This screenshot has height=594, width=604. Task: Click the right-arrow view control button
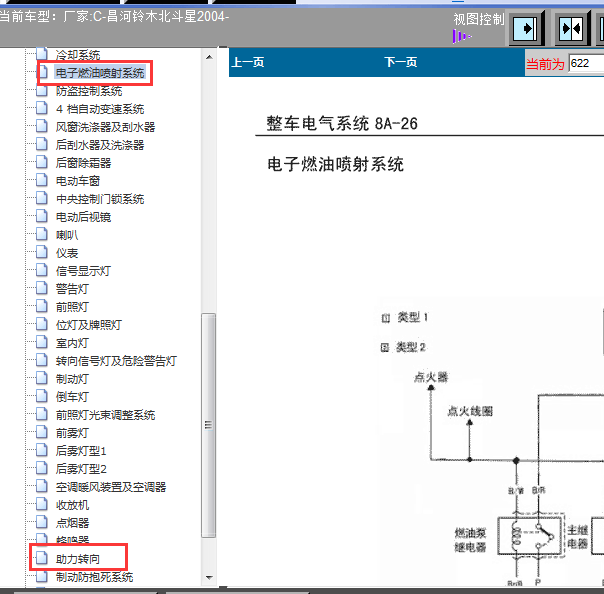coord(526,29)
